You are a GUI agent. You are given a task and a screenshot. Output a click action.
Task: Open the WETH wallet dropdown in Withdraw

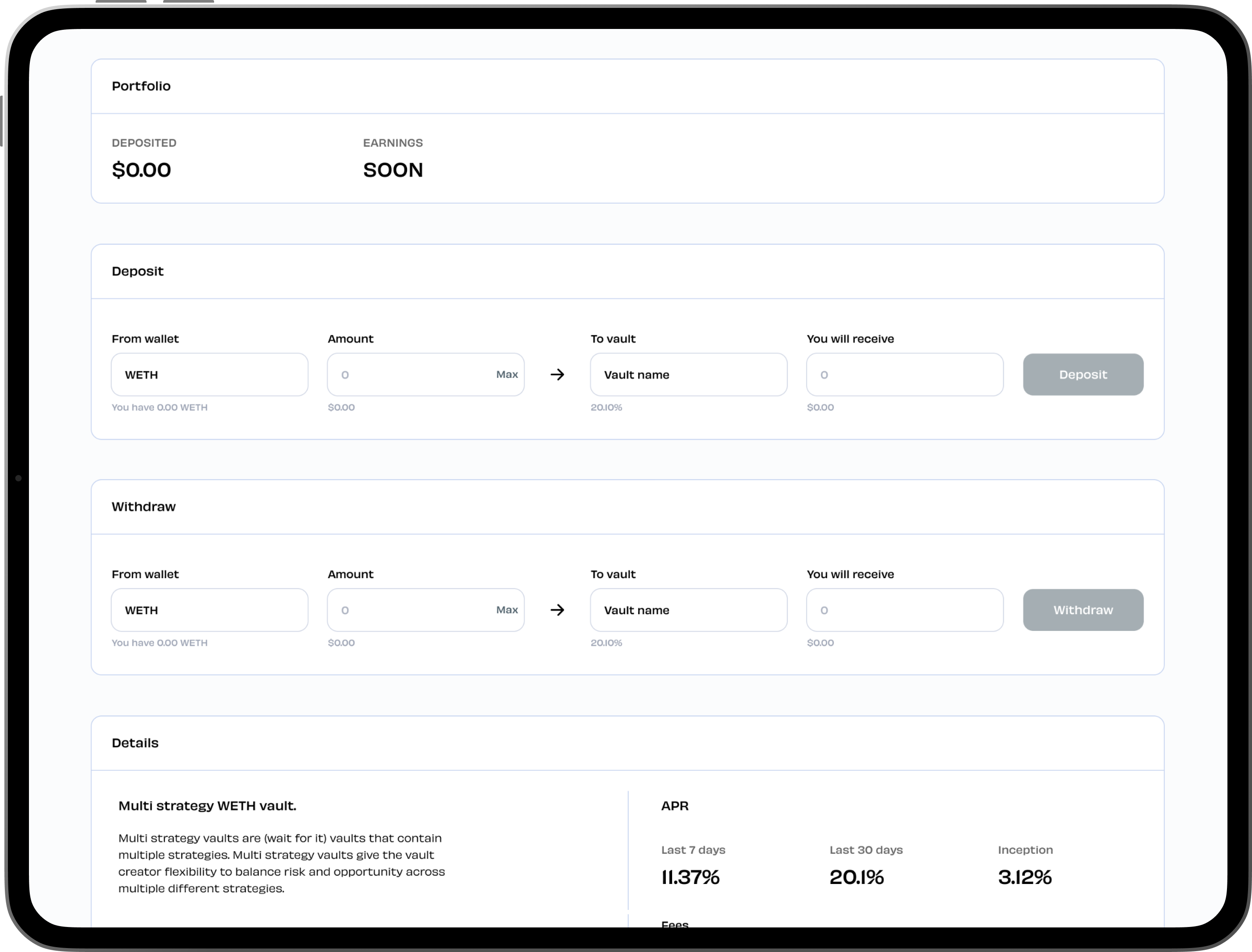coord(209,610)
